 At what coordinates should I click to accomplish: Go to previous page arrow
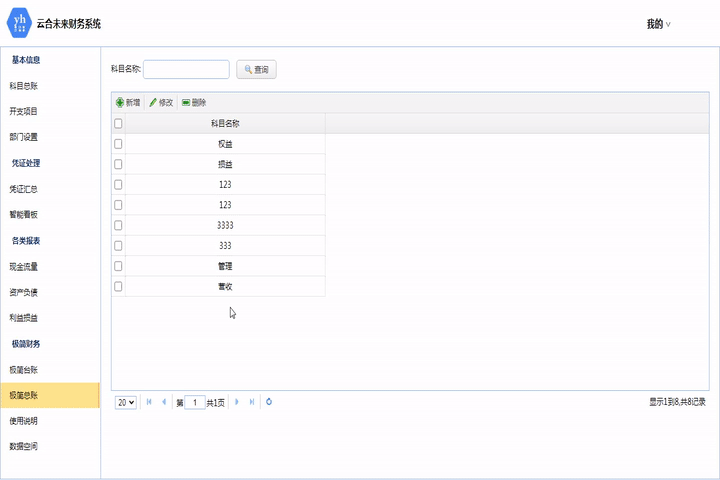point(164,402)
